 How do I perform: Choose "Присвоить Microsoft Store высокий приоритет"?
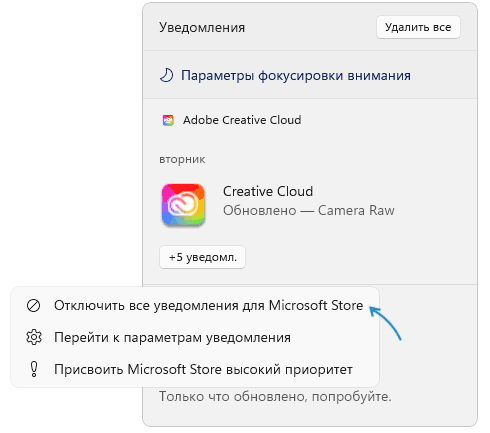click(195, 369)
